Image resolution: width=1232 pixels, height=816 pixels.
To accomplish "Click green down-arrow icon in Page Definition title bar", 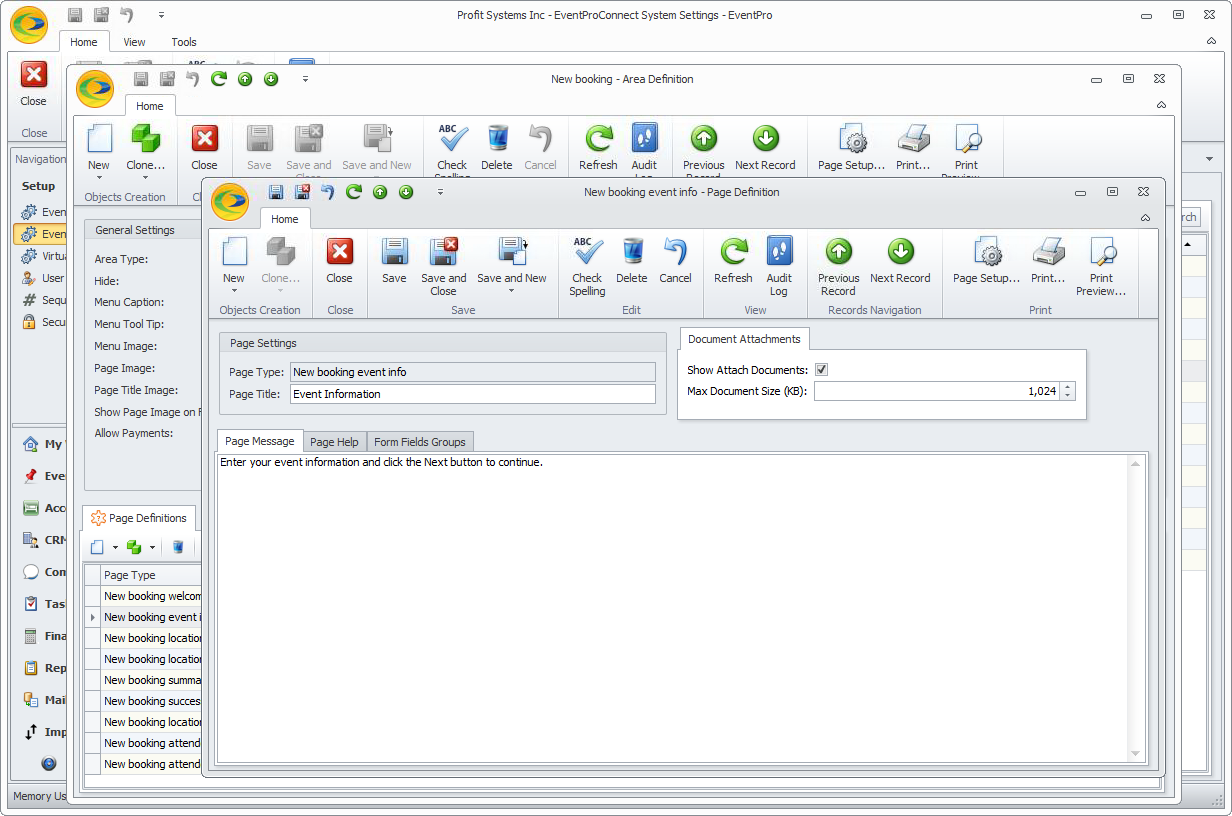I will [406, 192].
